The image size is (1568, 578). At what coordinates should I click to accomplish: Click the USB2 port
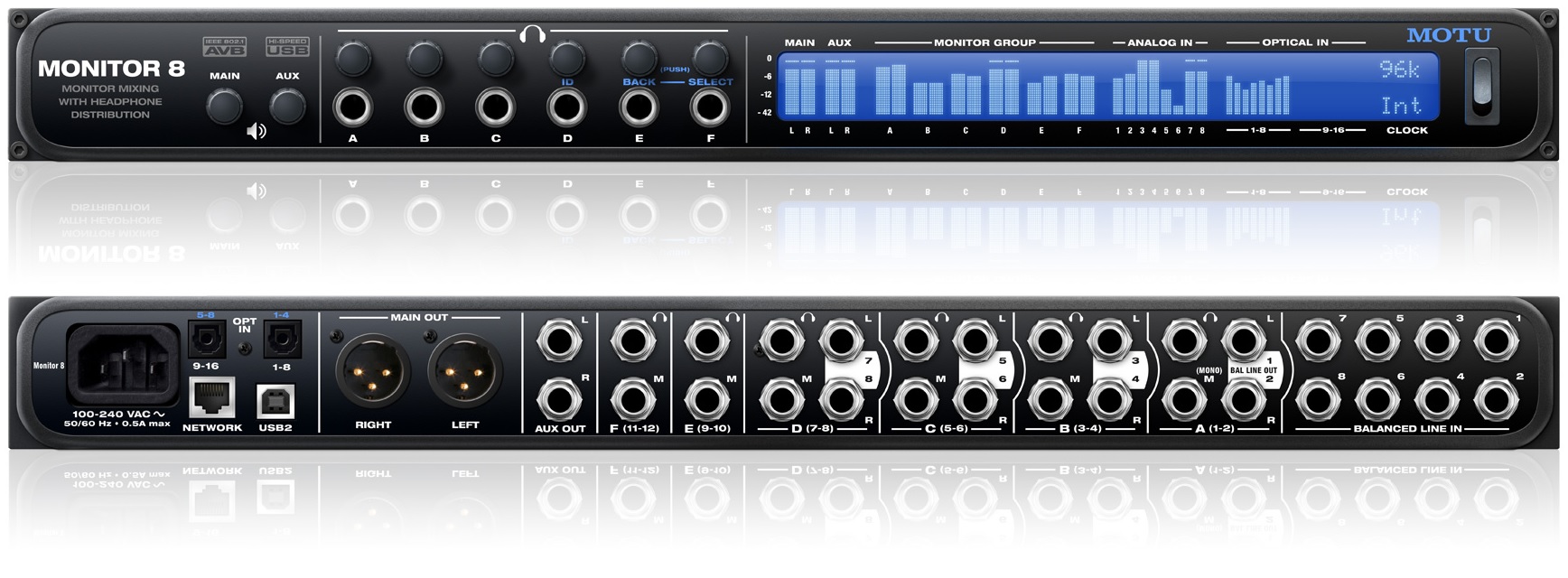[x=275, y=401]
